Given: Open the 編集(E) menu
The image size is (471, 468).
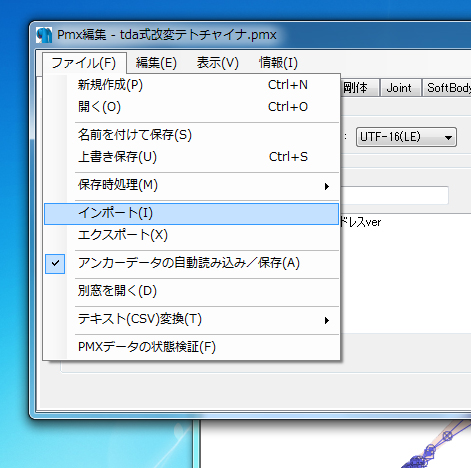Looking at the screenshot, I should (156, 63).
